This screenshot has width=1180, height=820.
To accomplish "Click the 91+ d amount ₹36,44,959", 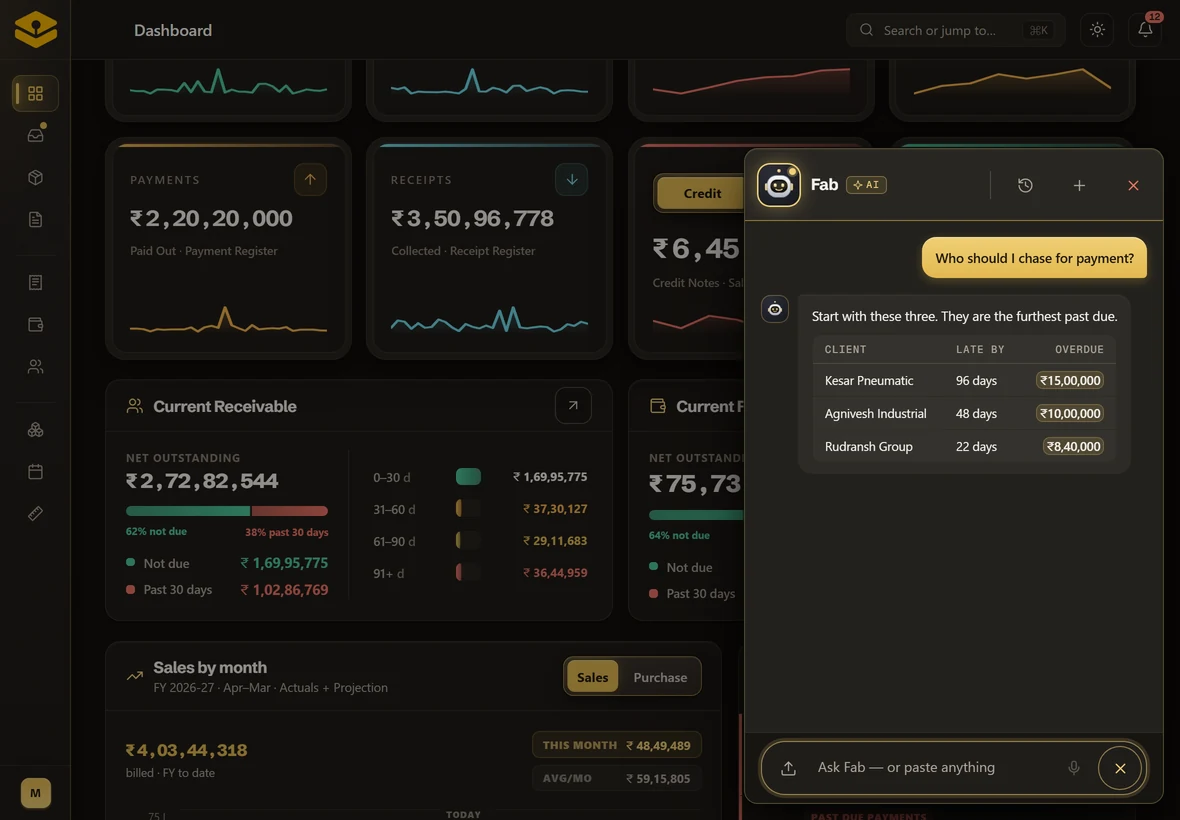I will pos(555,572).
